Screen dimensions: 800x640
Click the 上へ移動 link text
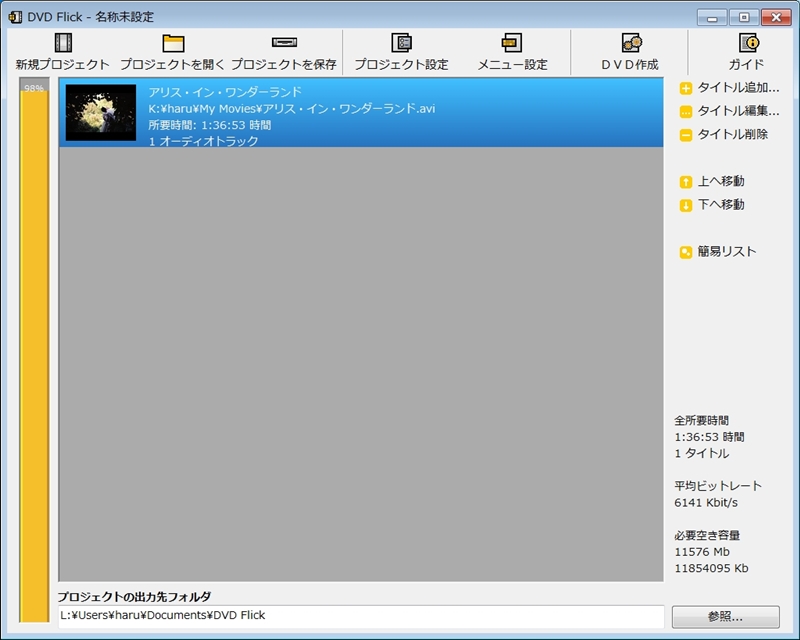tap(721, 181)
